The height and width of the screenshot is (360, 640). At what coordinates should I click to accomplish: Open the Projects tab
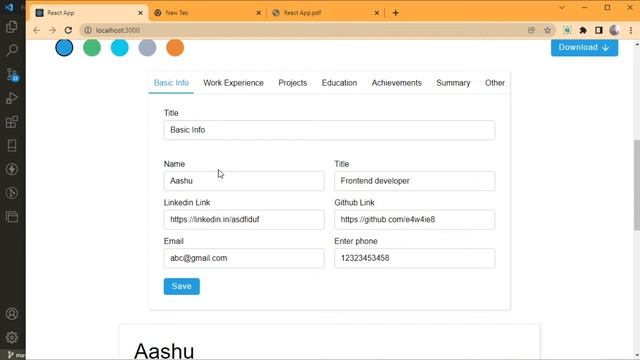point(293,83)
